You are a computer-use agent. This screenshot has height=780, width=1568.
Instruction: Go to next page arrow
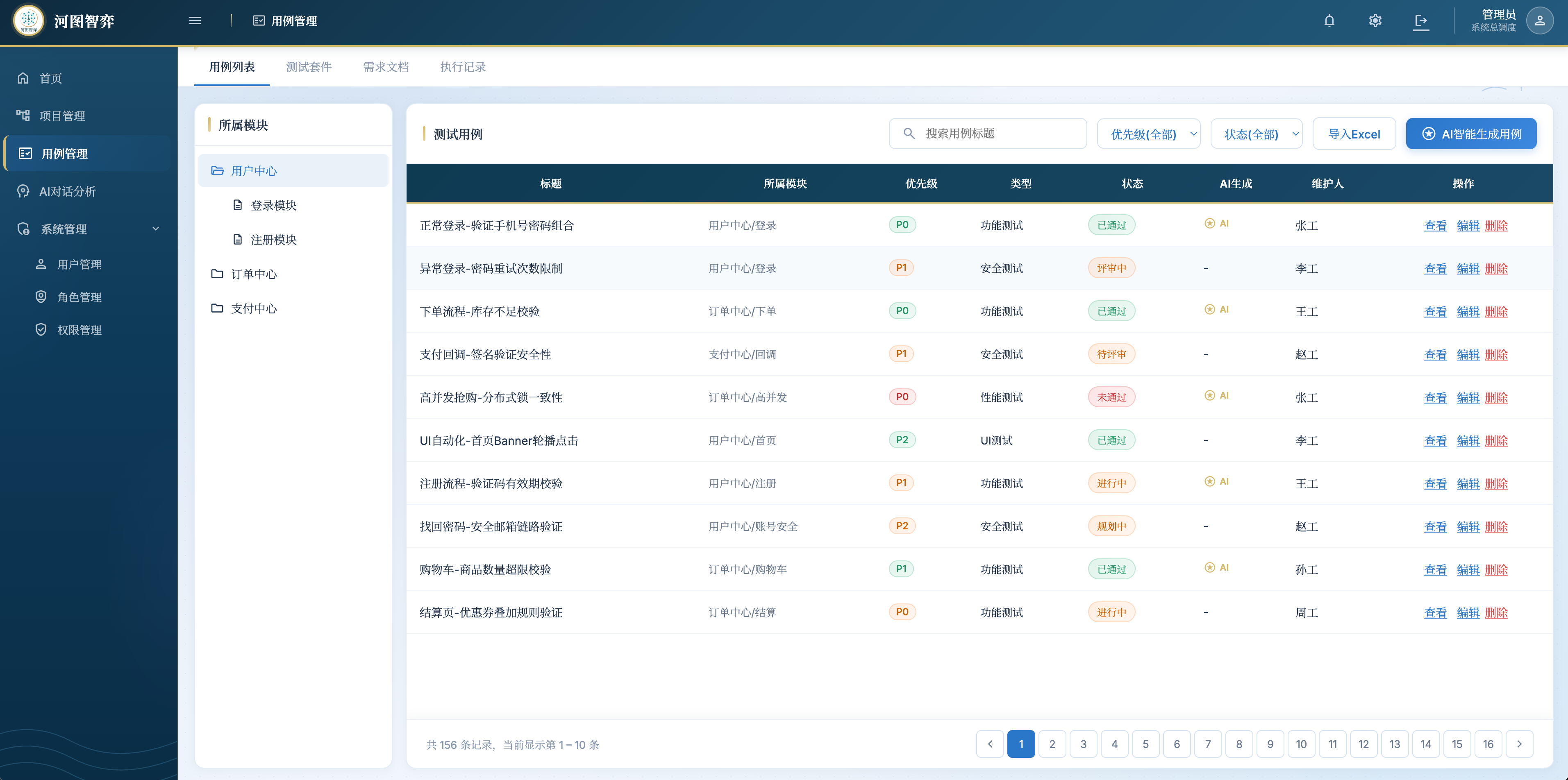pos(1519,744)
